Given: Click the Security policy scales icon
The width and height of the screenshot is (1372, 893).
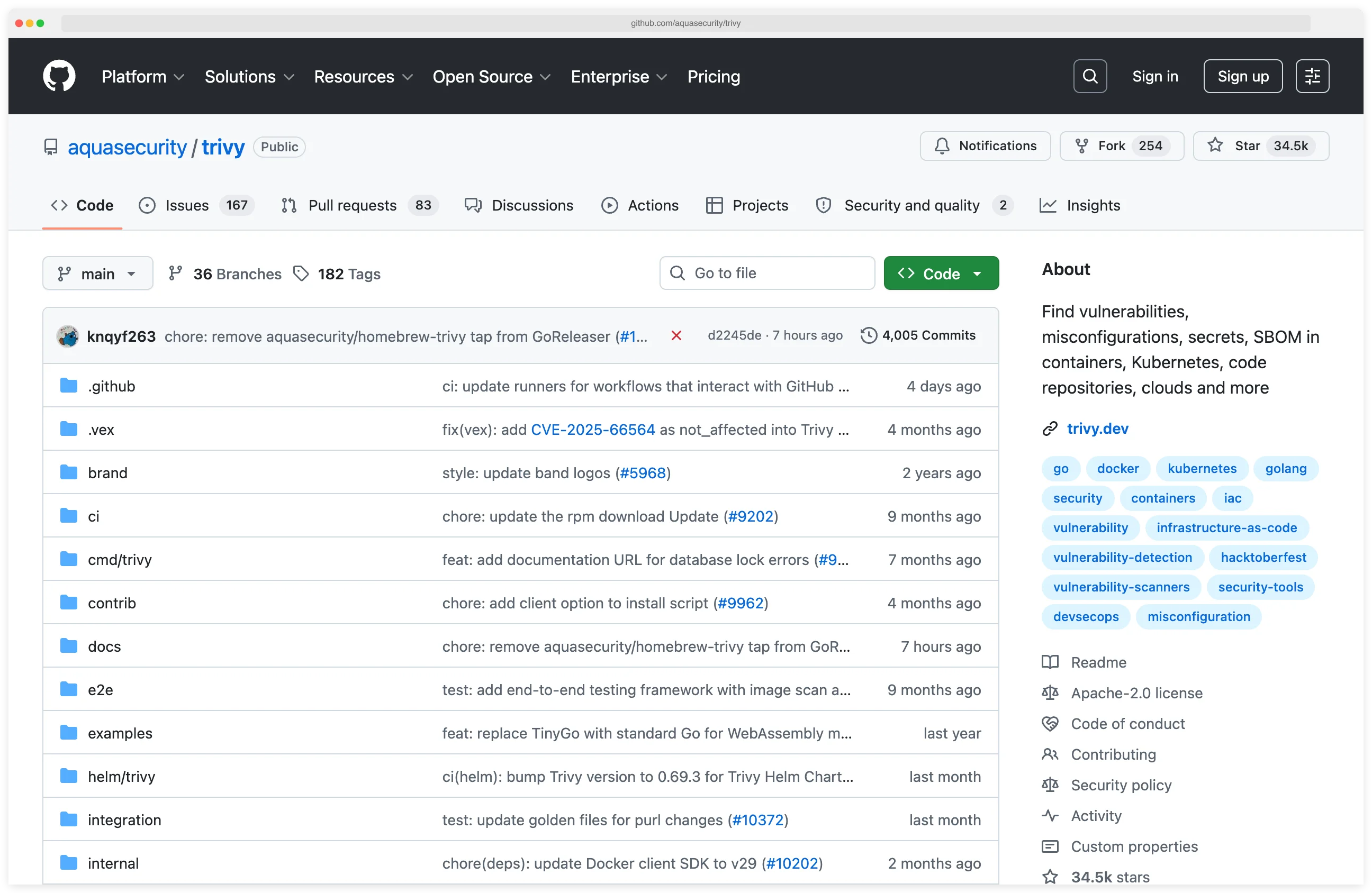Looking at the screenshot, I should pyautogui.click(x=1050, y=785).
